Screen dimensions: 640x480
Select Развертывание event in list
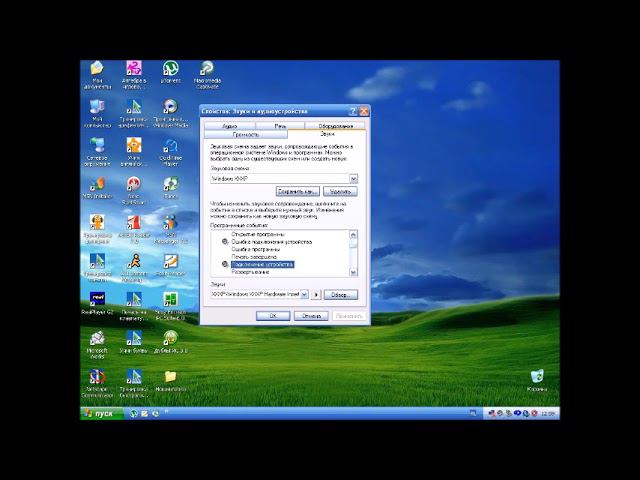coord(250,272)
